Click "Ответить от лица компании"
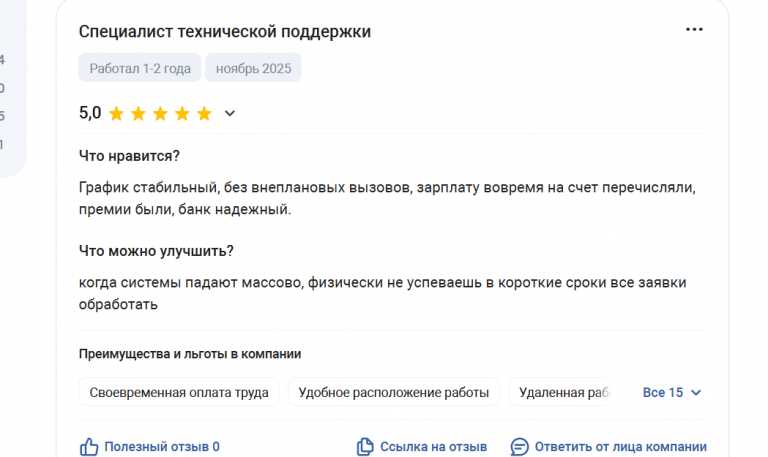Image resolution: width=768 pixels, height=457 pixels. [x=620, y=446]
